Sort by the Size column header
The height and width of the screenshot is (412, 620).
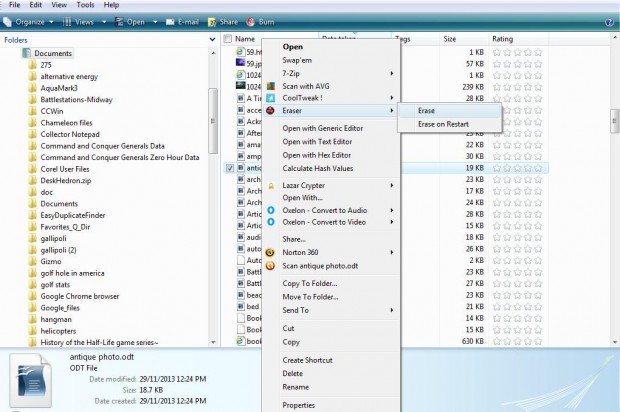(463, 39)
